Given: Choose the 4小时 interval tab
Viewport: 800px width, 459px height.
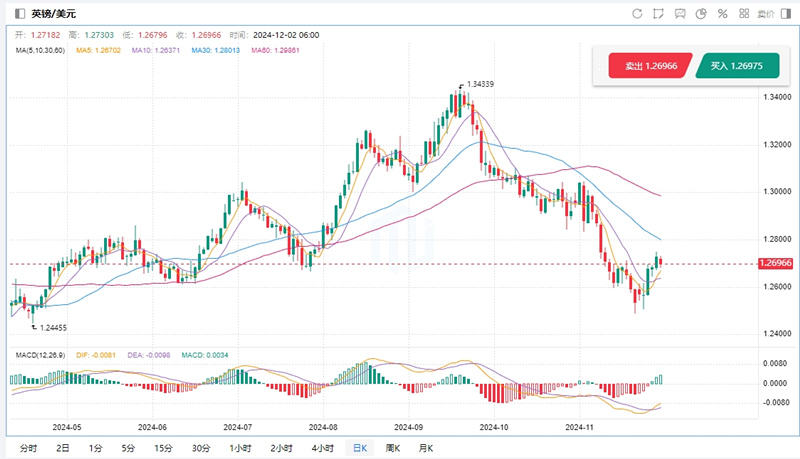Looking at the screenshot, I should point(321,447).
